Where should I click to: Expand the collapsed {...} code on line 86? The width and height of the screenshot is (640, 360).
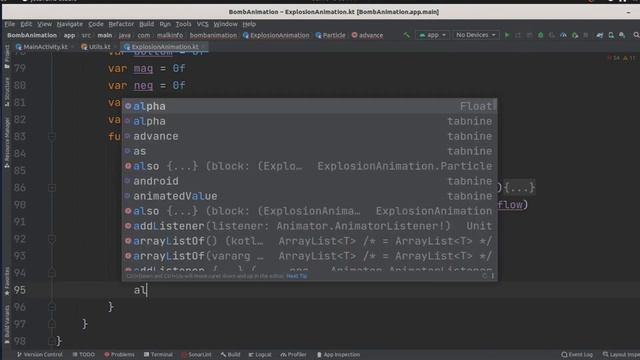(519, 188)
